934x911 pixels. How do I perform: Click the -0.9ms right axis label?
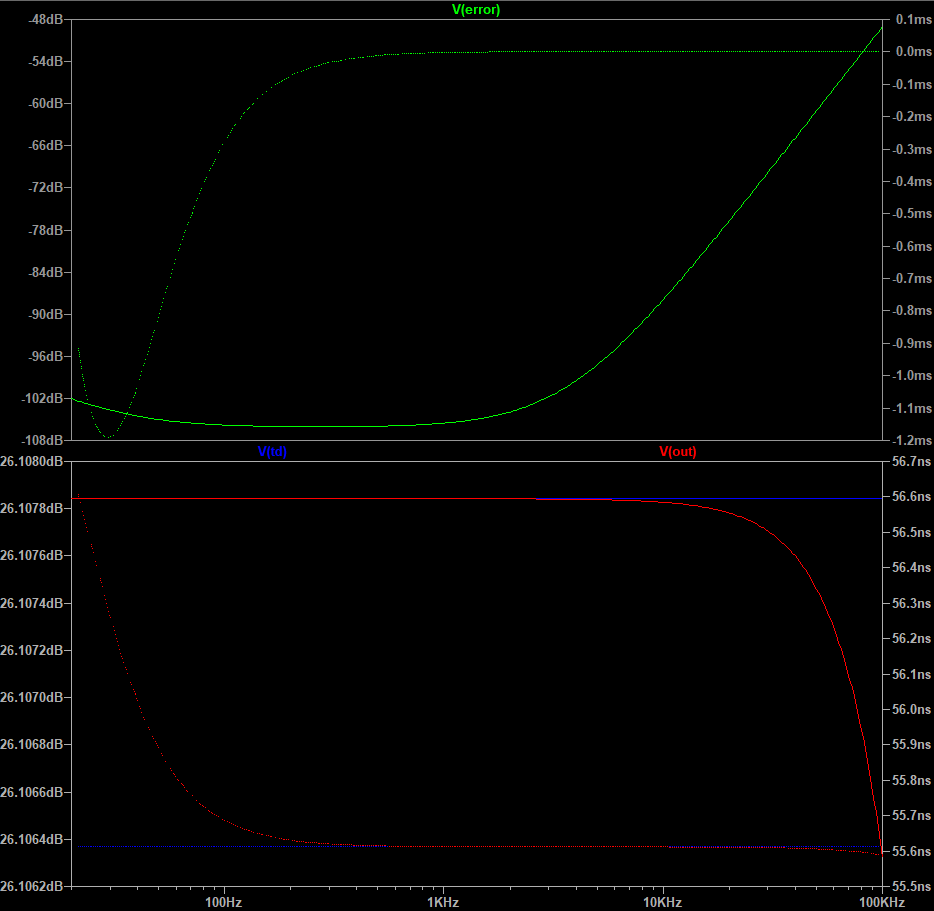point(911,343)
